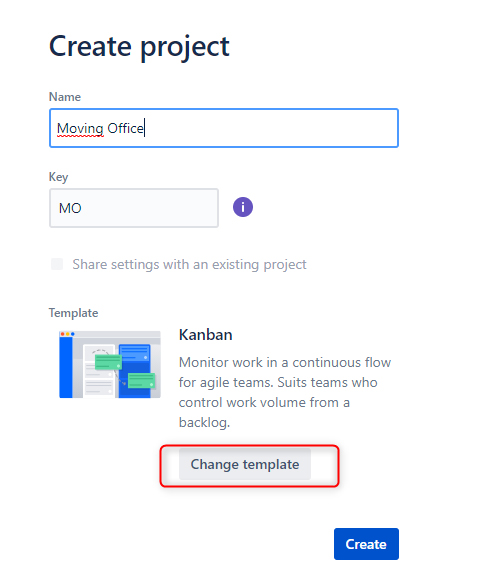This screenshot has height=585, width=481.
Task: Click the Key field label
Action: tap(59, 176)
